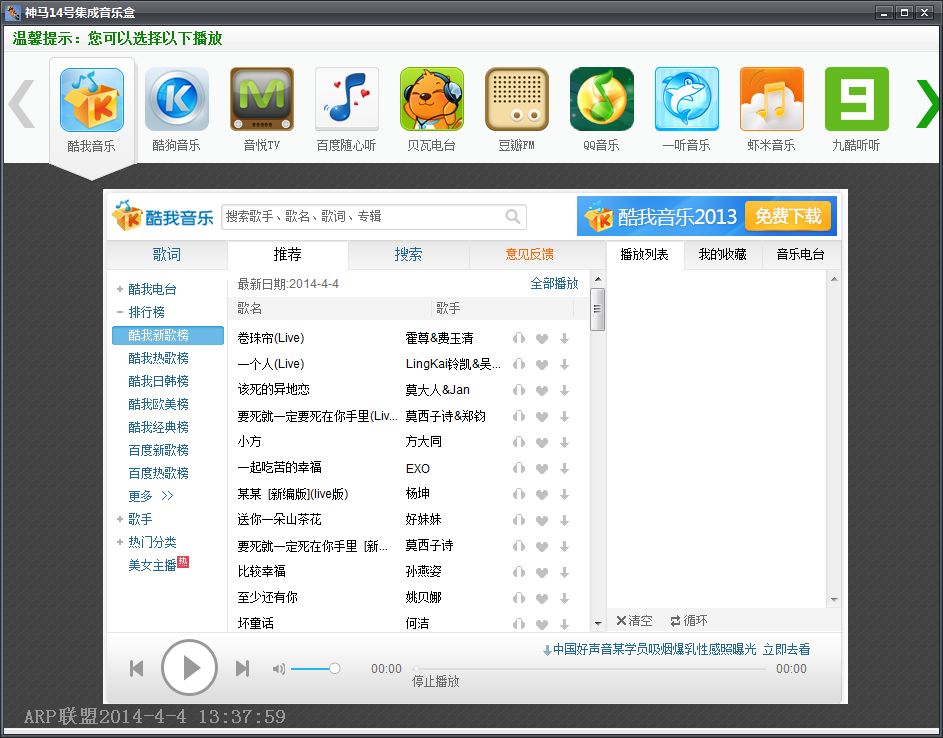
Task: Toggle 循环 loop mode in playlist
Action: (x=689, y=621)
